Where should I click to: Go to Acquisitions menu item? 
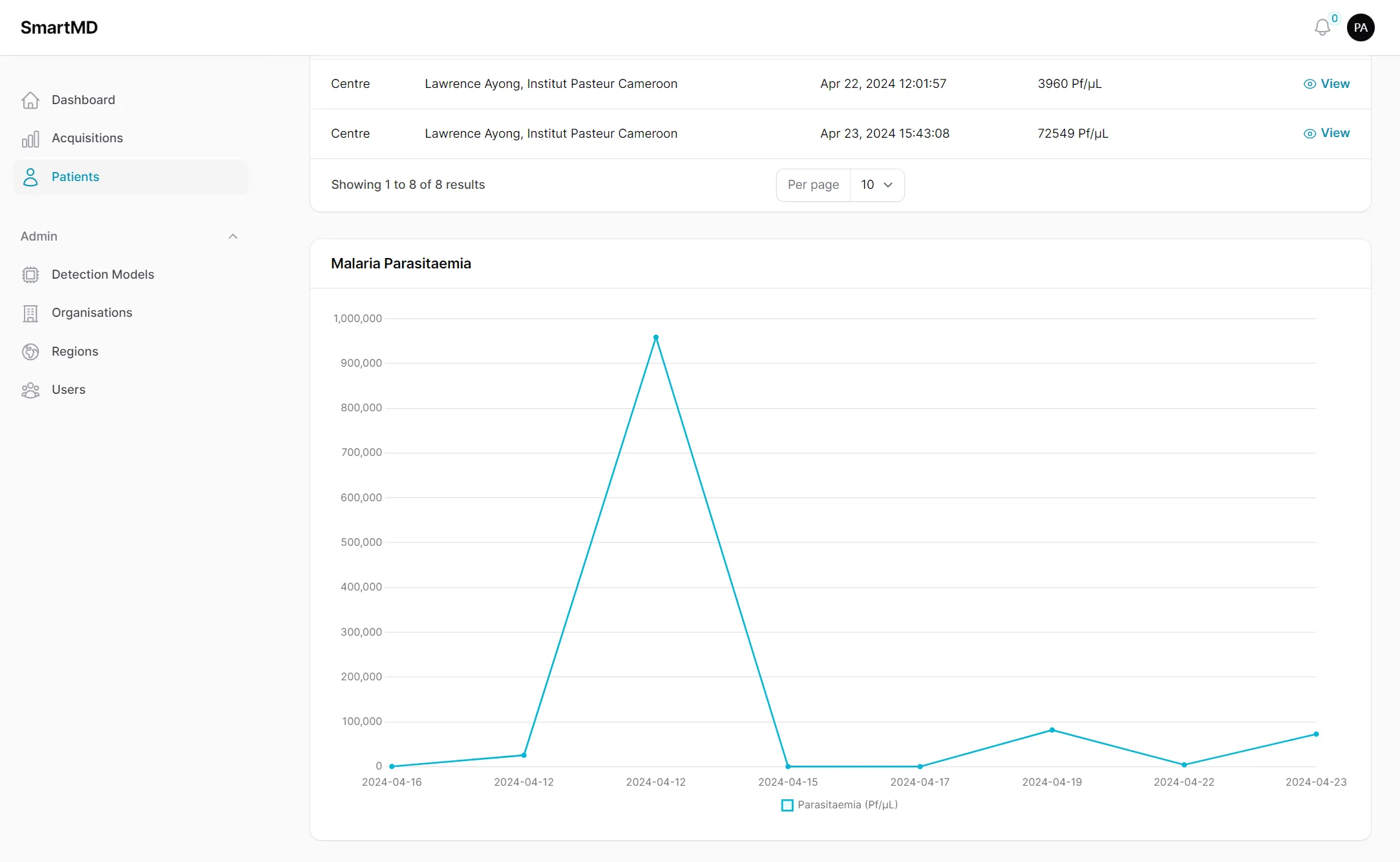tap(87, 138)
